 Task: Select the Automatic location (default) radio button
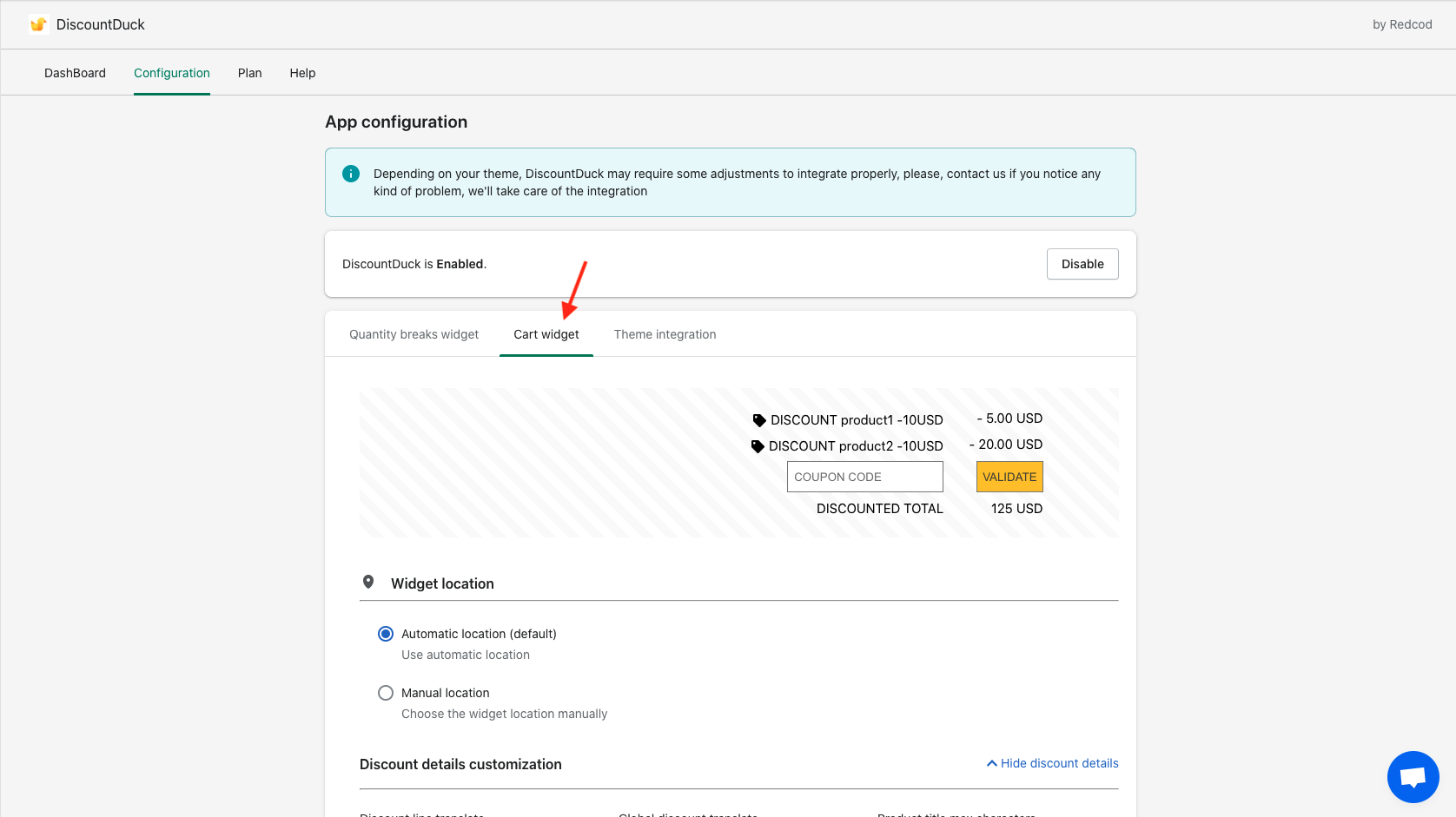pyautogui.click(x=386, y=634)
